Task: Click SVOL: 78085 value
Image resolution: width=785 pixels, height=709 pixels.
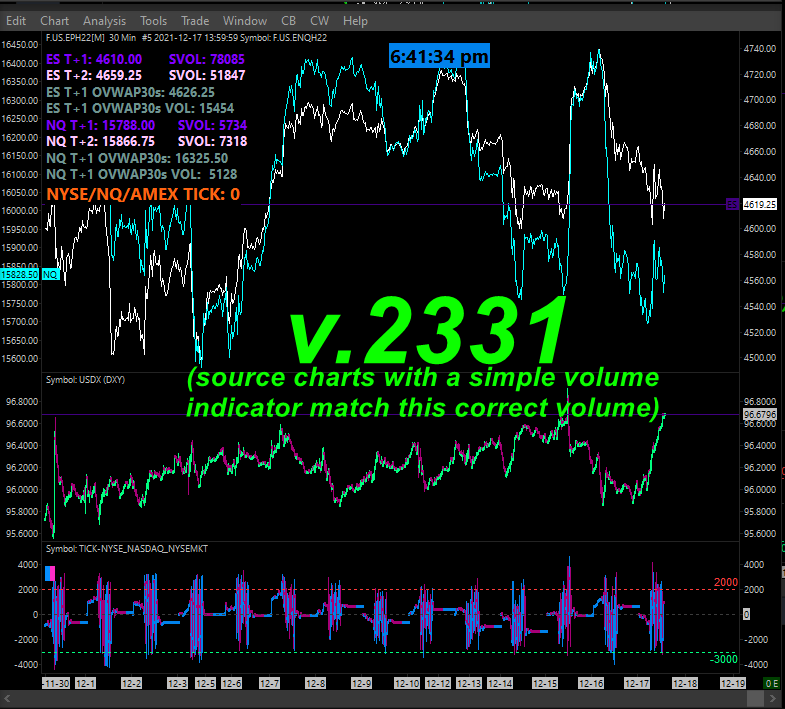Action: click(207, 60)
